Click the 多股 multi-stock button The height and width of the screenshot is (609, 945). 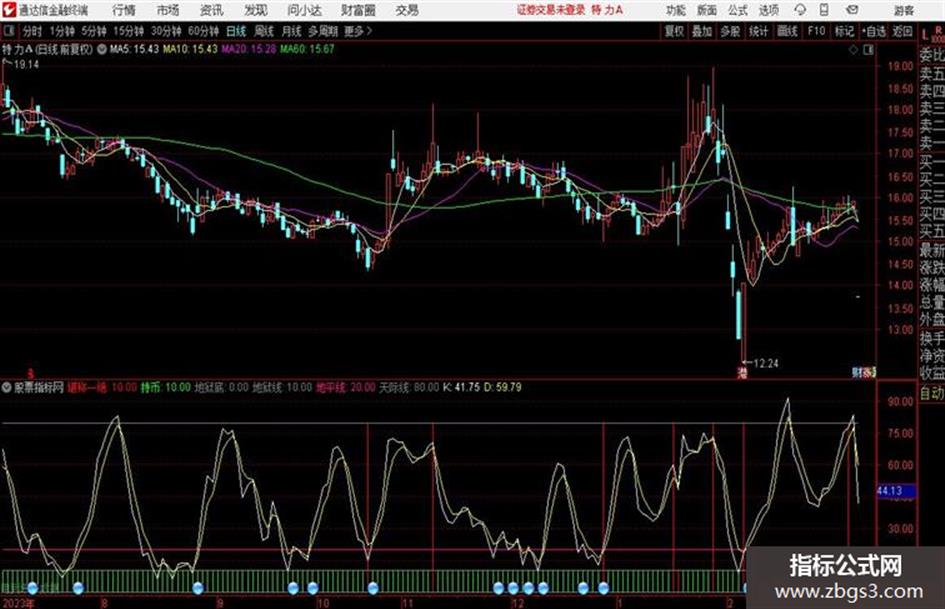pyautogui.click(x=730, y=31)
